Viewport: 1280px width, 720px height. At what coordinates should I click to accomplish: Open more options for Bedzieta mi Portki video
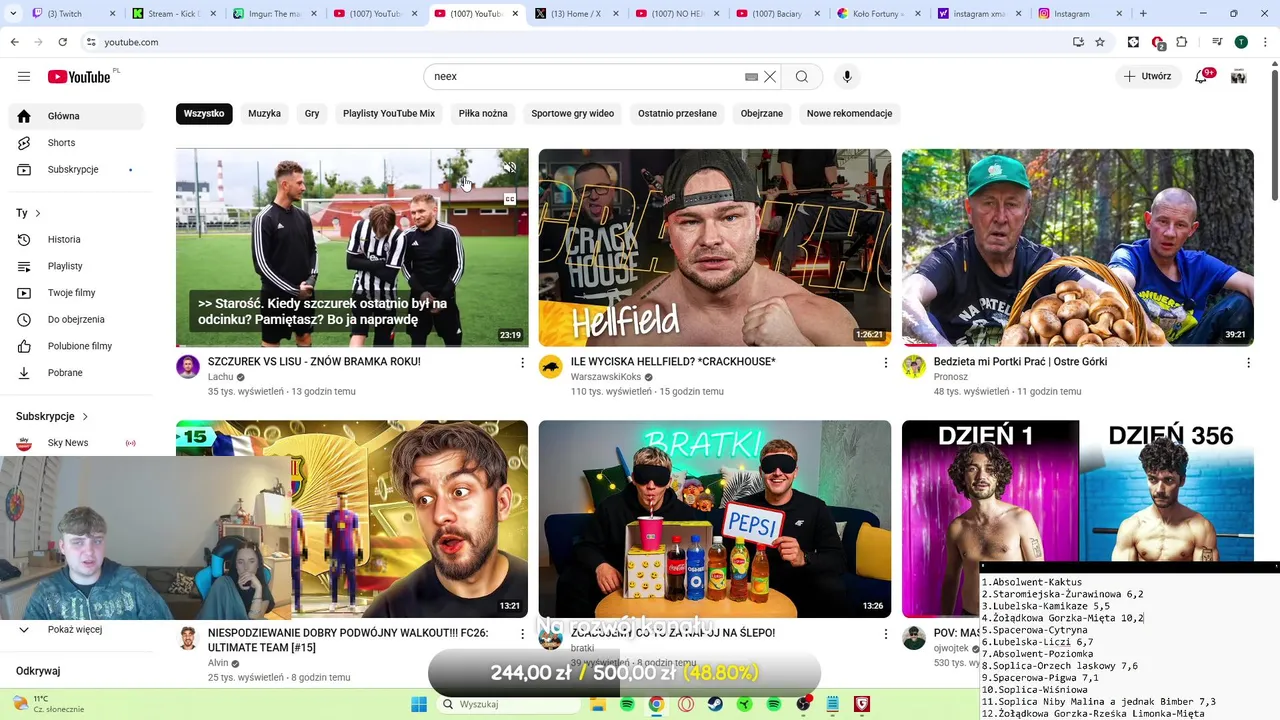1248,362
